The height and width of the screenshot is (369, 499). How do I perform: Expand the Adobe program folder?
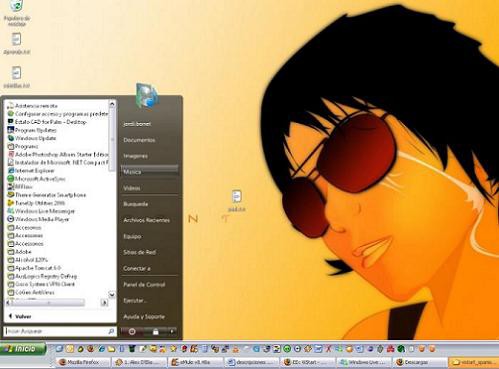[x=19, y=252]
